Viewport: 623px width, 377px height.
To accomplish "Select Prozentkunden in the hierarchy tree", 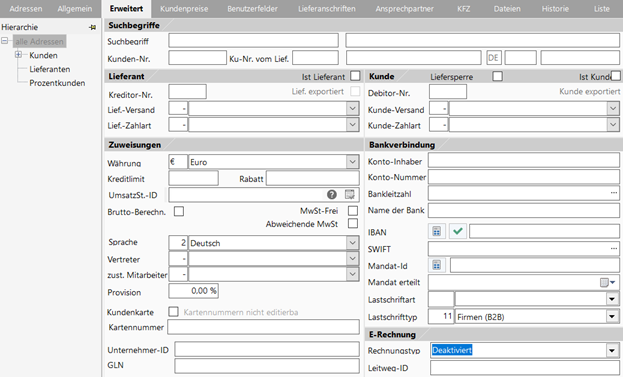I will coord(57,83).
